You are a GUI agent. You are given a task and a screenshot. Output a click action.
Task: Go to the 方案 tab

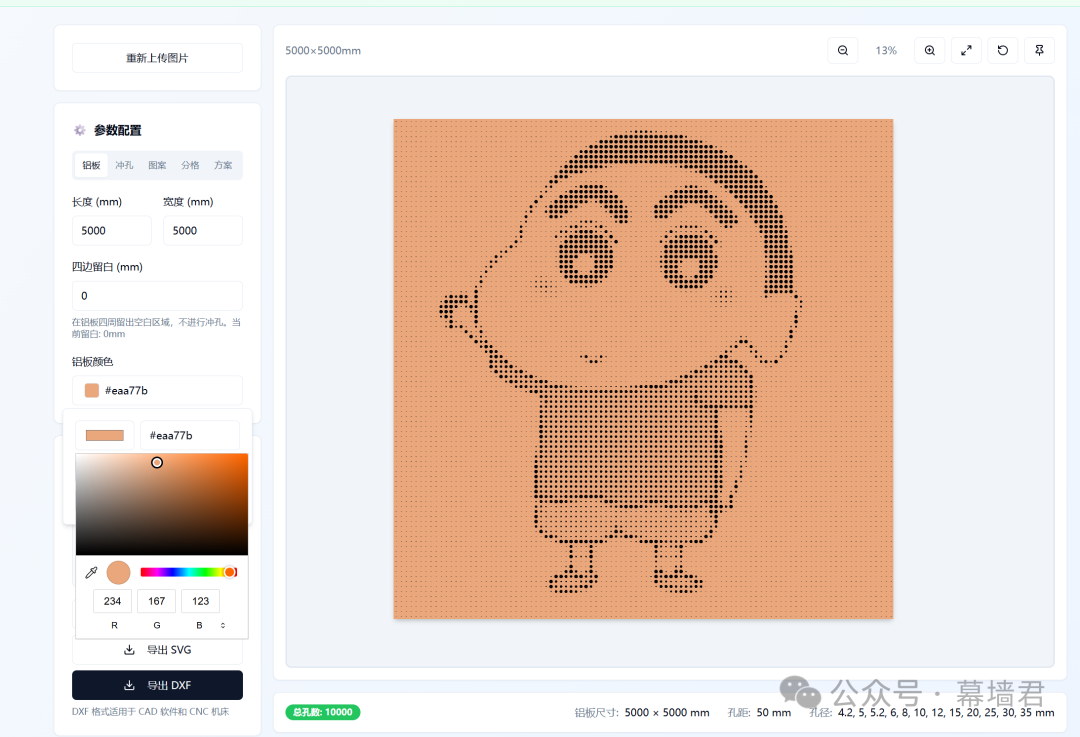pyautogui.click(x=223, y=165)
